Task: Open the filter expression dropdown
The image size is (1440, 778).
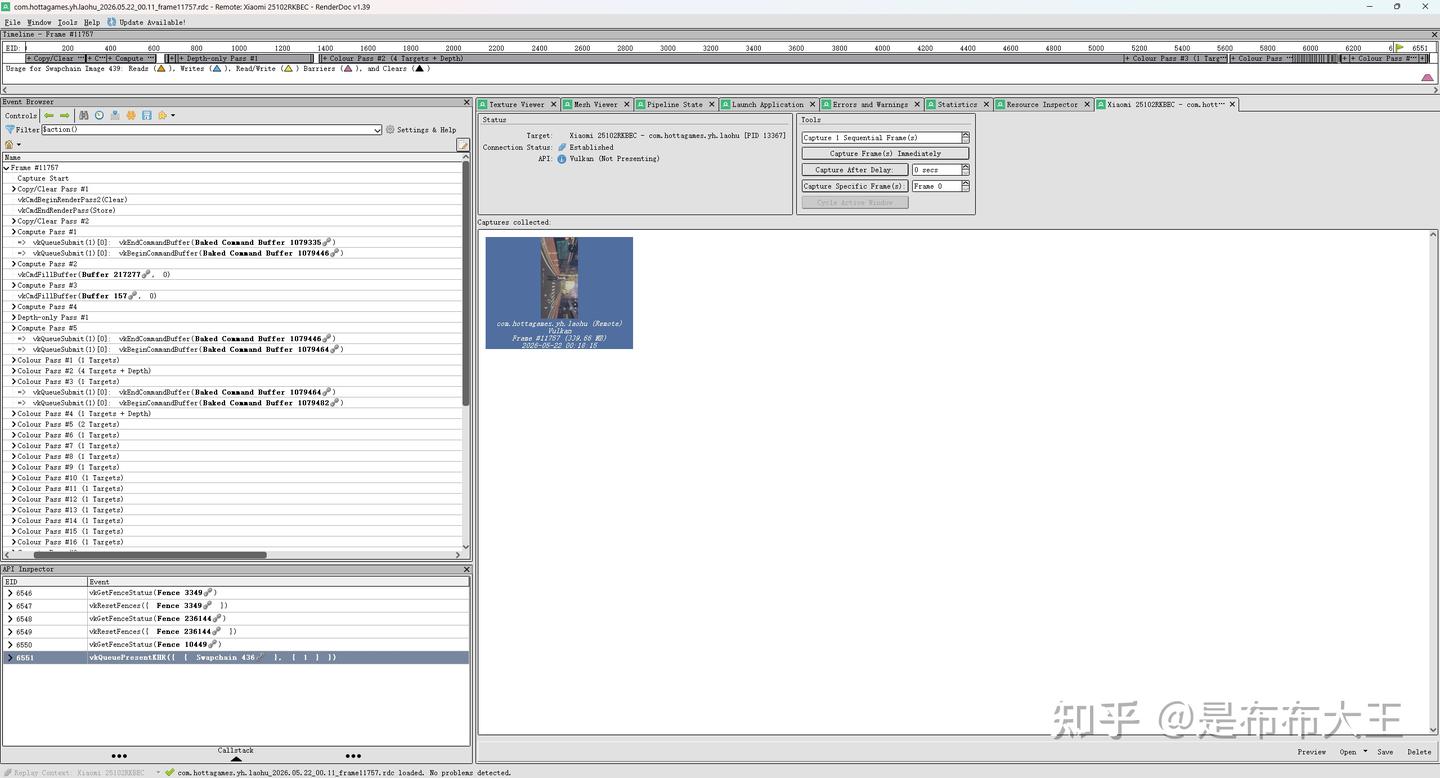Action: tap(377, 130)
